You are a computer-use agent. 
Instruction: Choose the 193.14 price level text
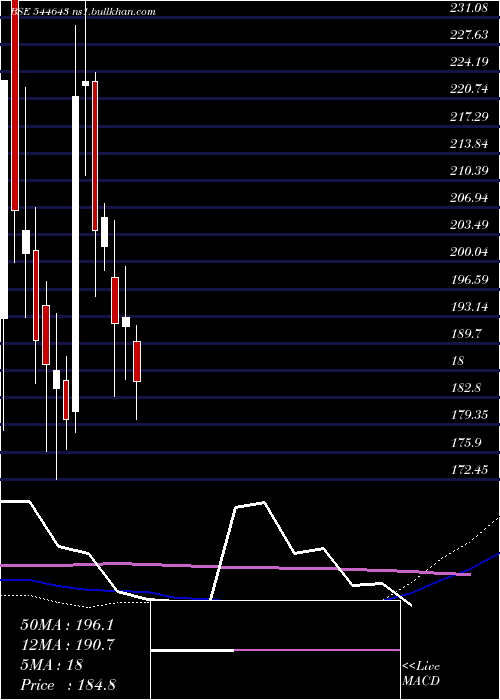pos(469,306)
